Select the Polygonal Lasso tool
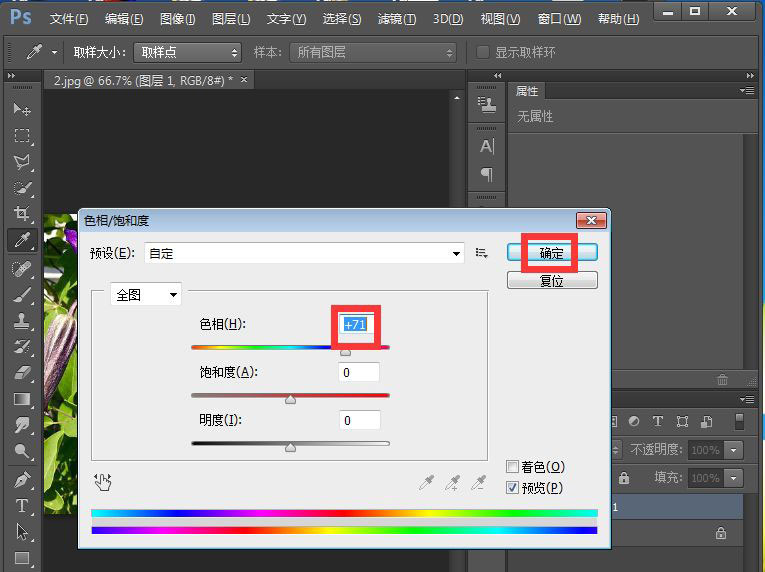765x572 pixels. click(22, 162)
